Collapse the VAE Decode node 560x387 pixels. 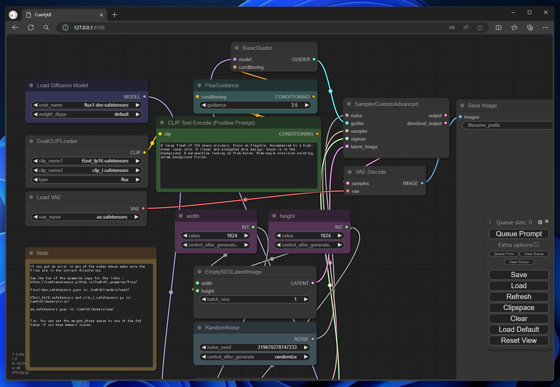pyautogui.click(x=349, y=172)
